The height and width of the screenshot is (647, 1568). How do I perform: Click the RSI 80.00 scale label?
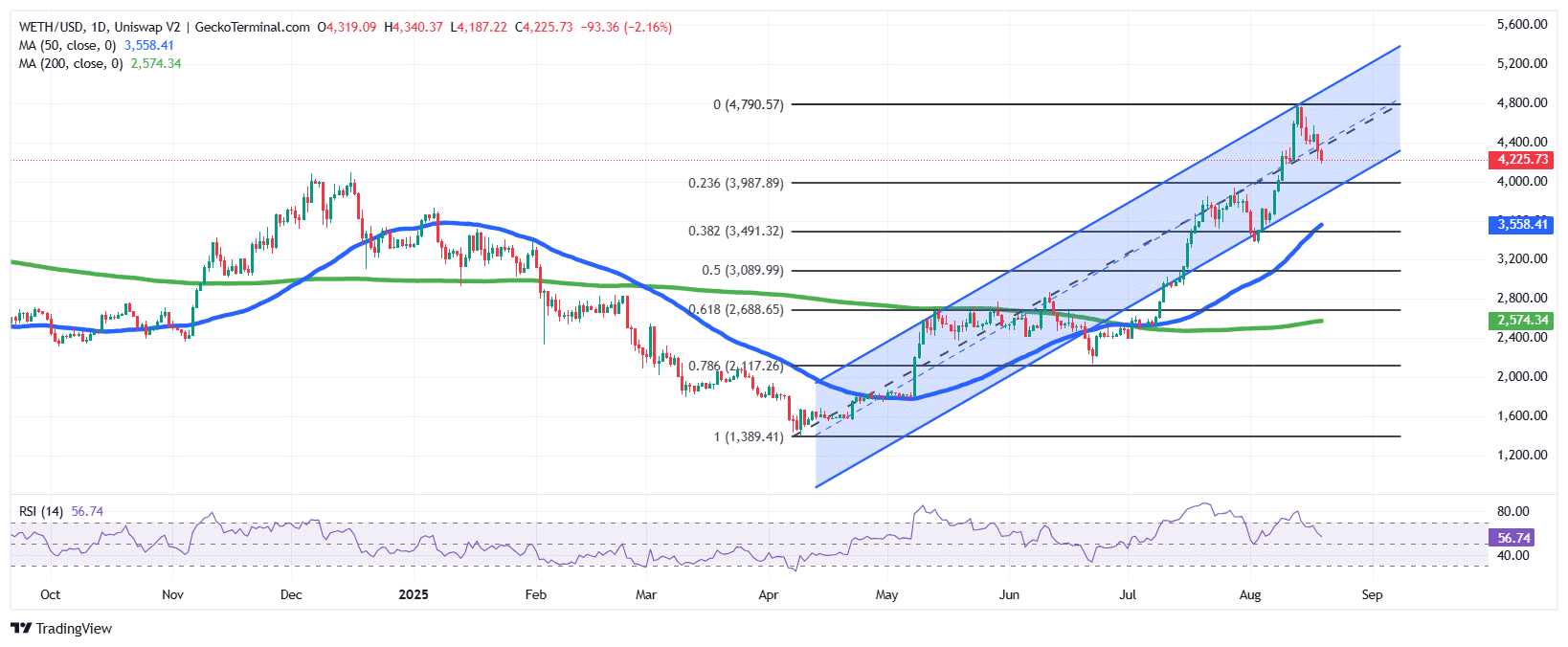1513,511
